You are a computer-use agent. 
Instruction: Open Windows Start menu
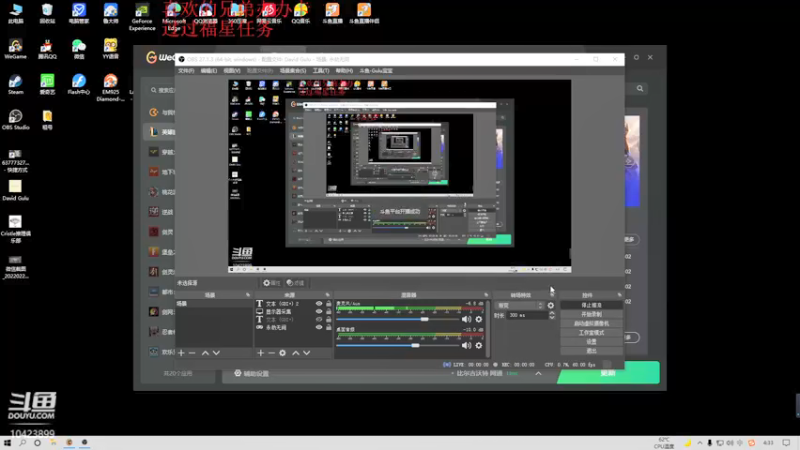pyautogui.click(x=7, y=442)
